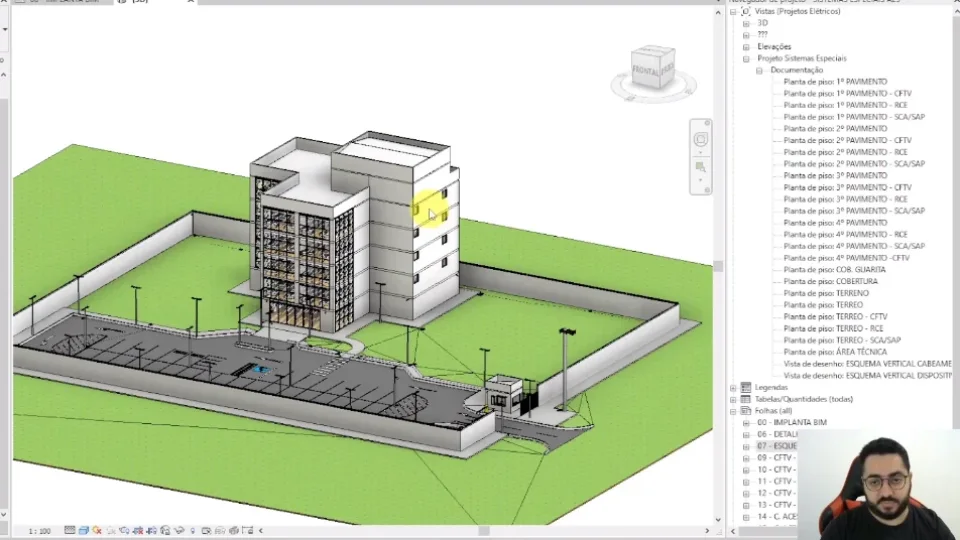Open dropdown arrow below Steering Wheels icon

point(700,152)
